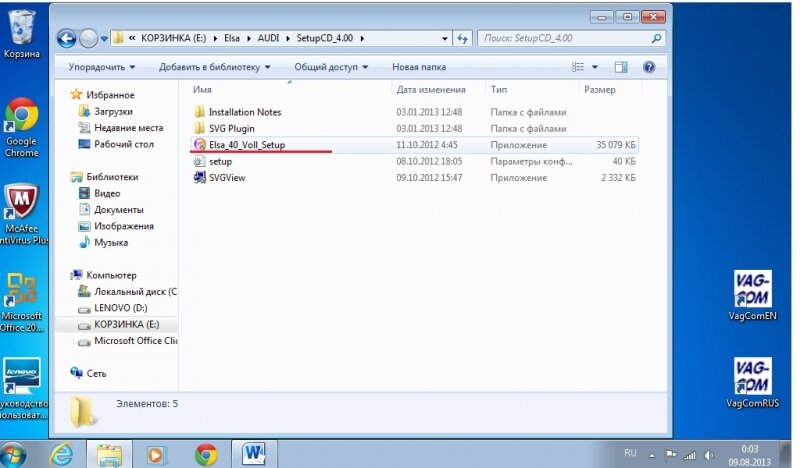Open the McAfee AntiVirus desktop shortcut

coord(21,214)
